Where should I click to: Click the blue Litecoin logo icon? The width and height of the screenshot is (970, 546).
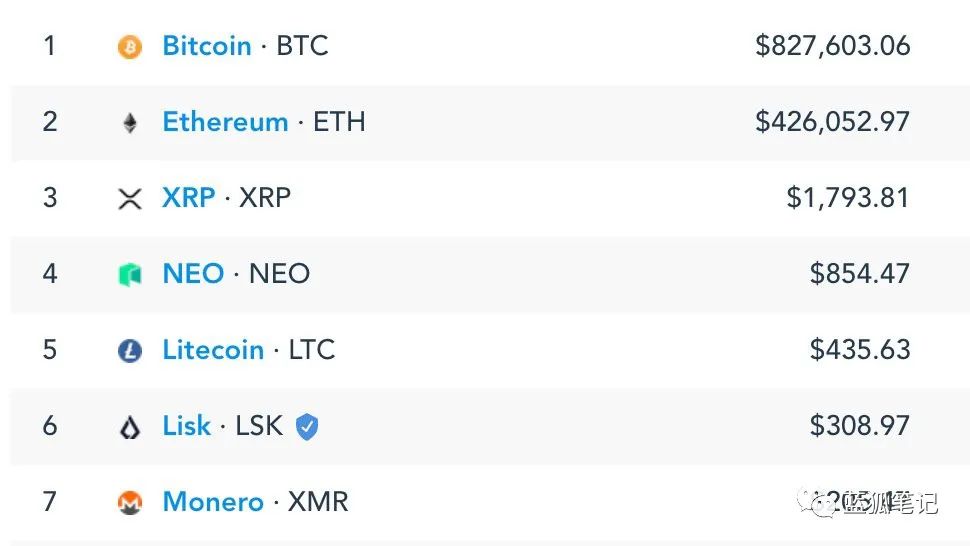click(130, 351)
